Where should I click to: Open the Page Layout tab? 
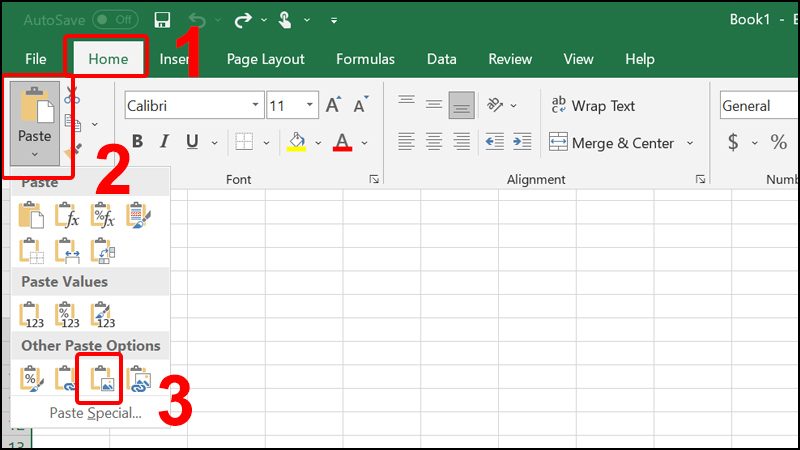[265, 59]
